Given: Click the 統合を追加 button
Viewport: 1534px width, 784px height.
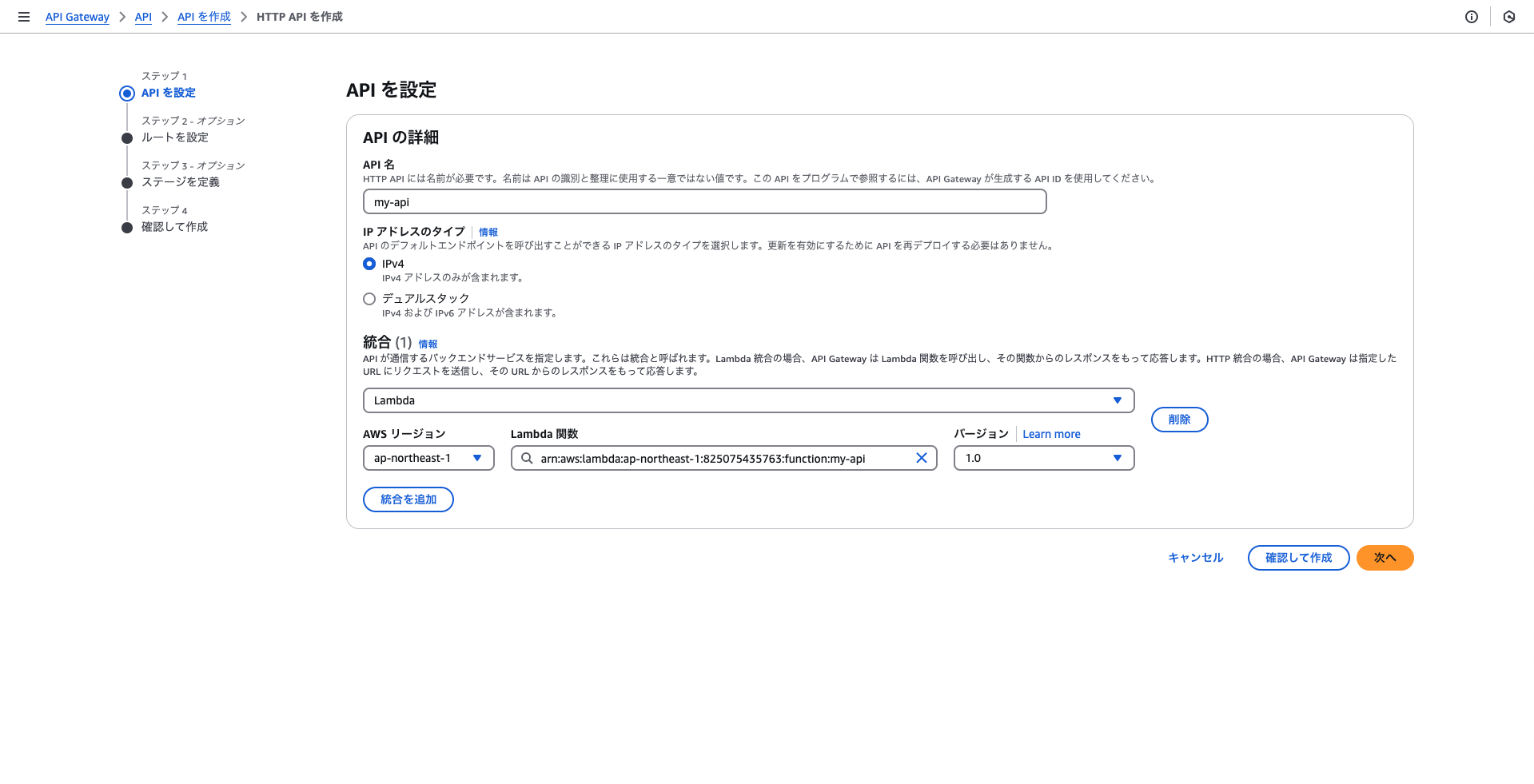Looking at the screenshot, I should 408,499.
